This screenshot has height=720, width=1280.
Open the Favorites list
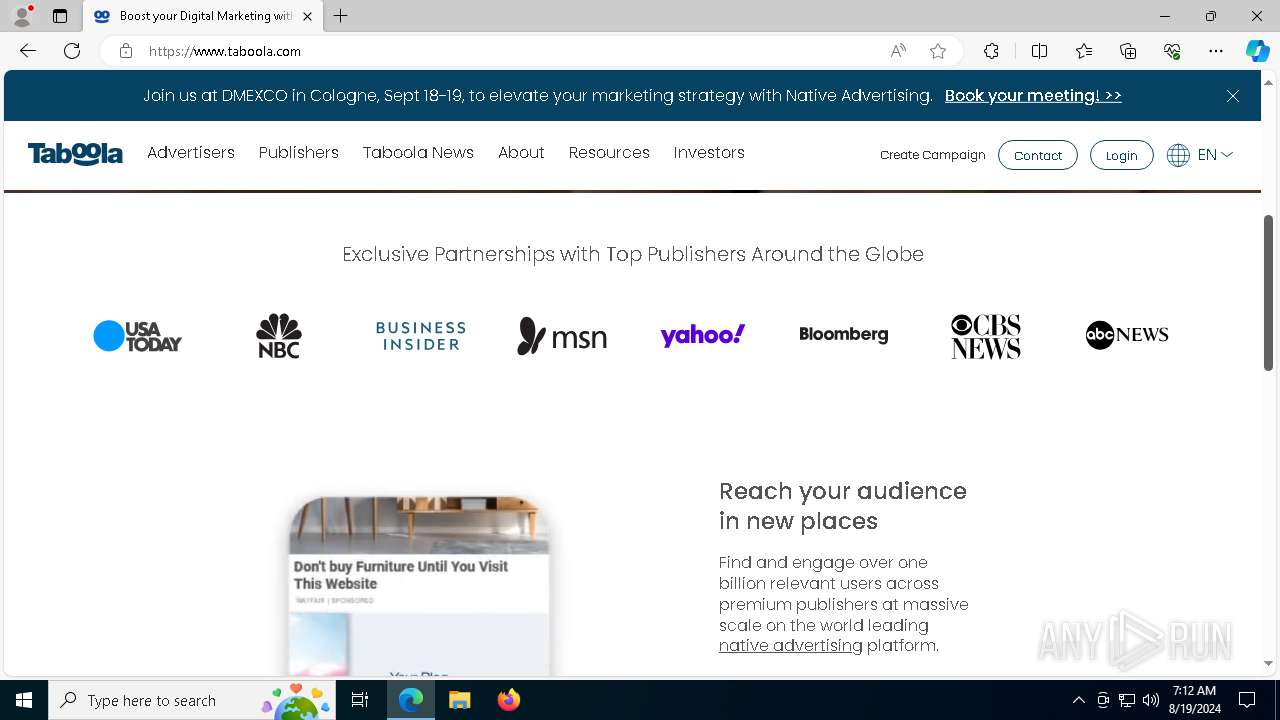(1084, 51)
